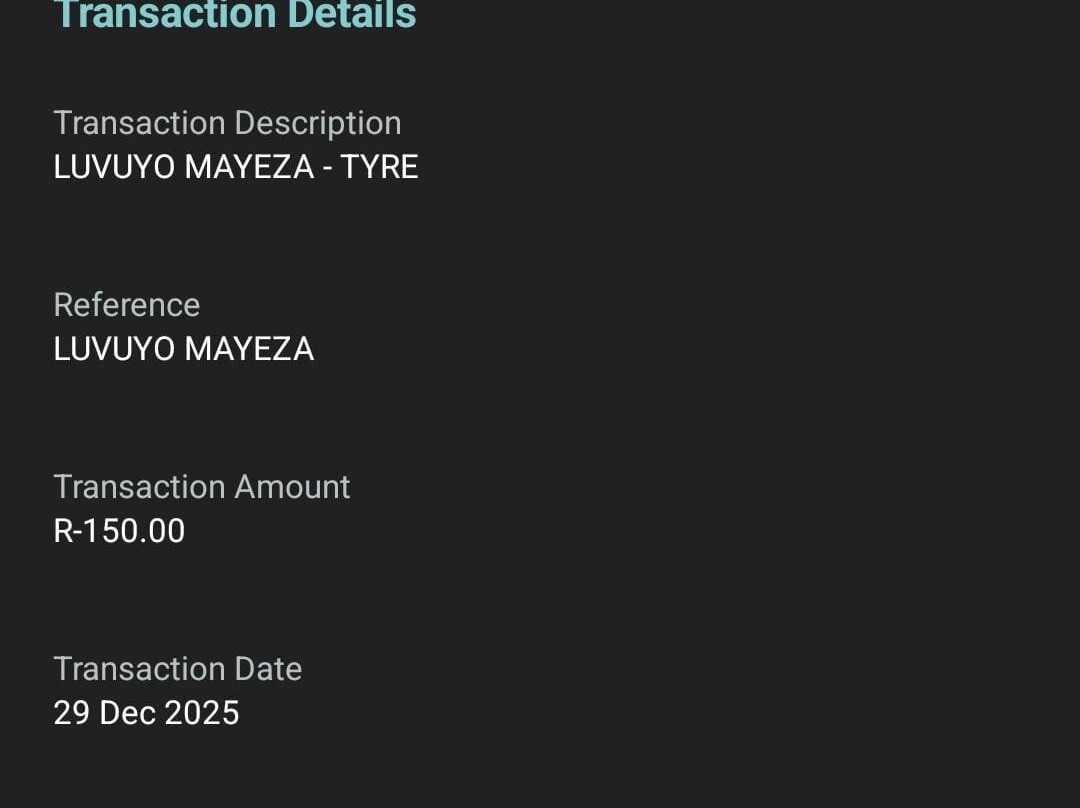Tap the LUVUYO MAYEZA - TYRE description value
The height and width of the screenshot is (808, 1080).
pyautogui.click(x=235, y=167)
